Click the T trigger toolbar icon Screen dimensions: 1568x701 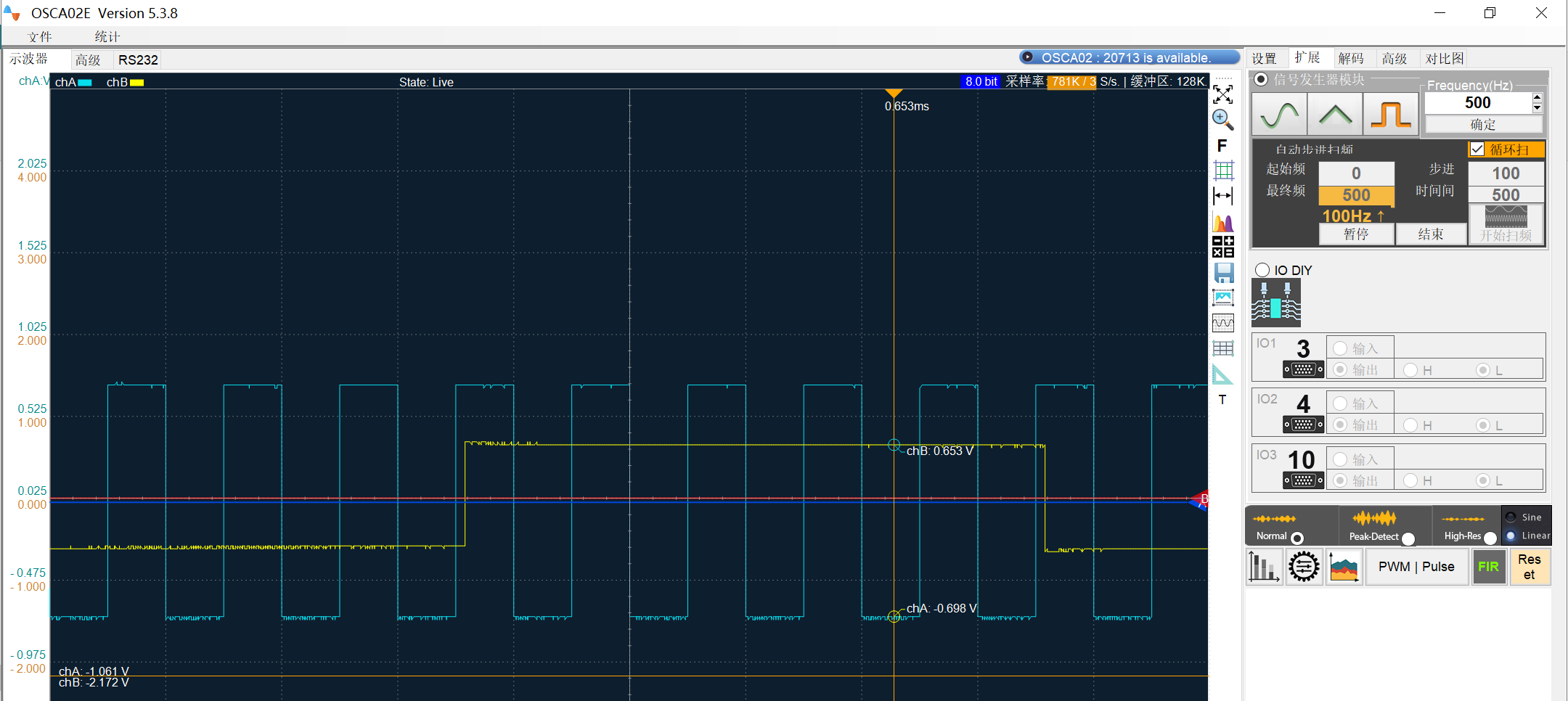(x=1222, y=400)
